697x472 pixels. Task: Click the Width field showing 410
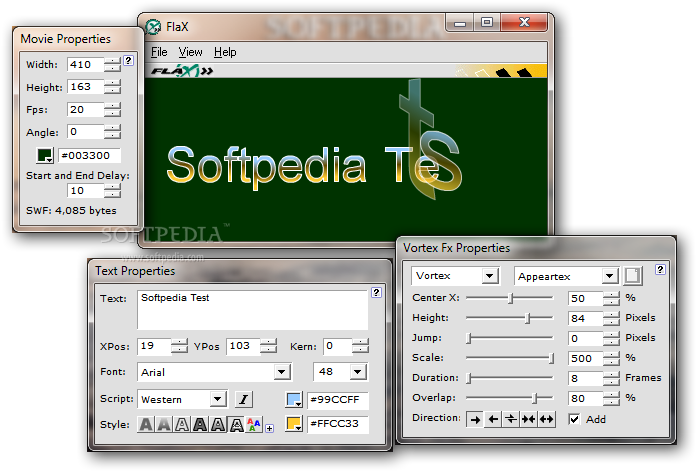(86, 64)
